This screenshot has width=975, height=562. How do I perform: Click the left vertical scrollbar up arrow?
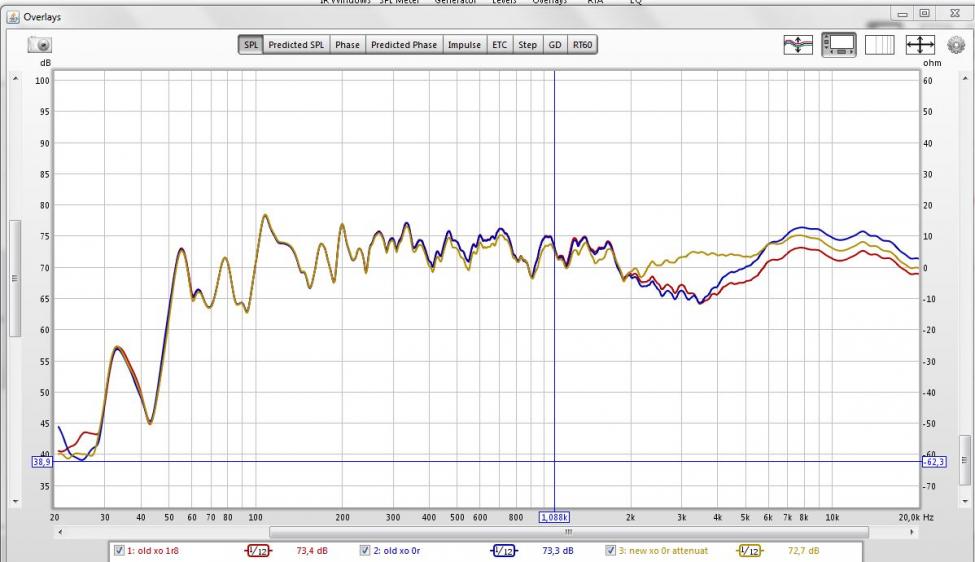(x=16, y=79)
